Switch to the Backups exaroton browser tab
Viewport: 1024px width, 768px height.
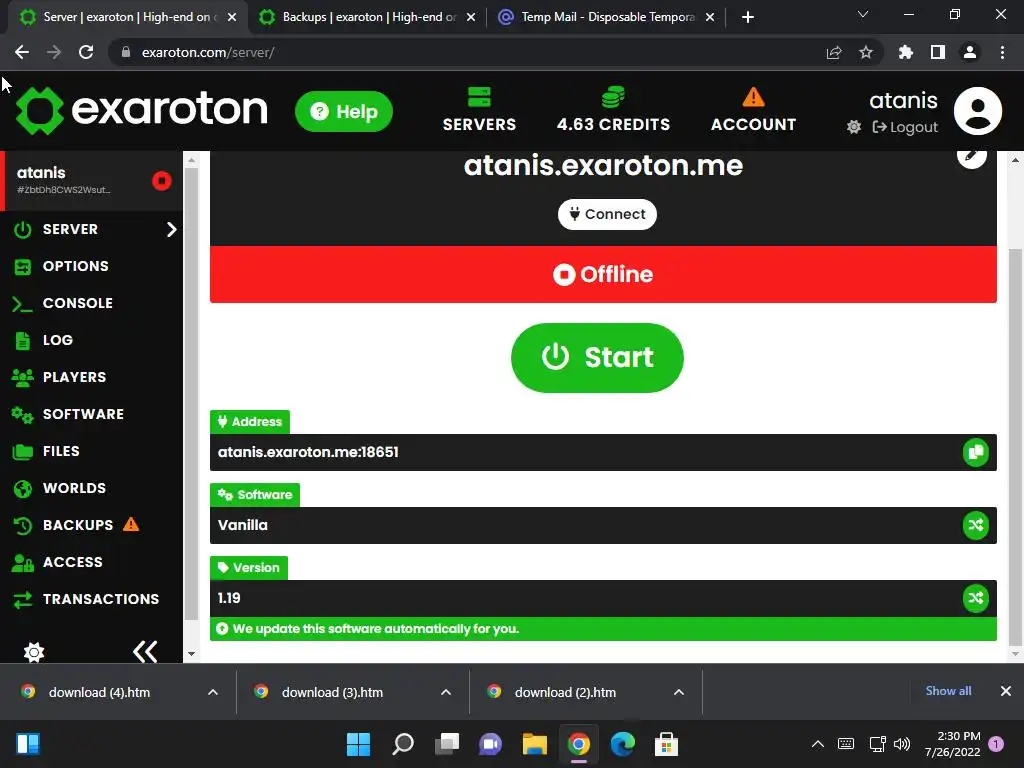click(367, 17)
